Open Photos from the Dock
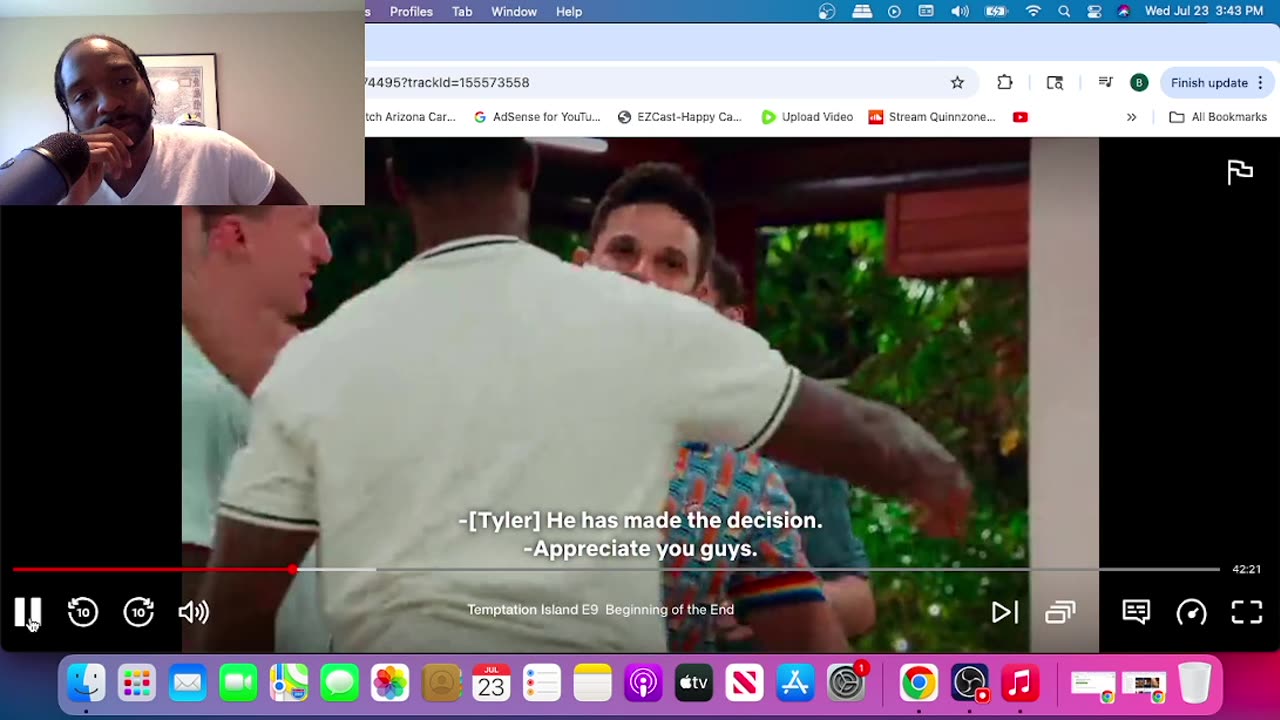Image resolution: width=1280 pixels, height=720 pixels. point(390,684)
